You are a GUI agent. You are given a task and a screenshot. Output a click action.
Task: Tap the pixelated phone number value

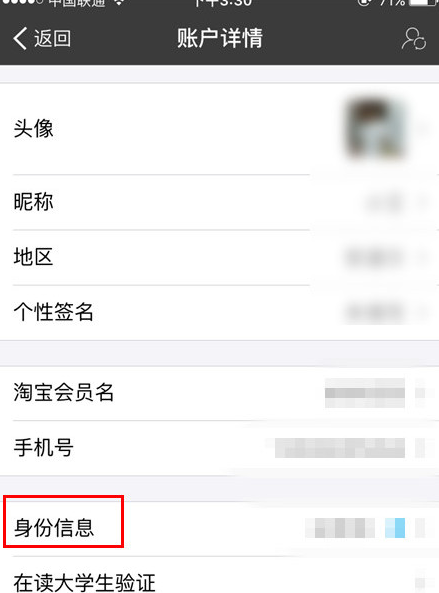coord(340,448)
